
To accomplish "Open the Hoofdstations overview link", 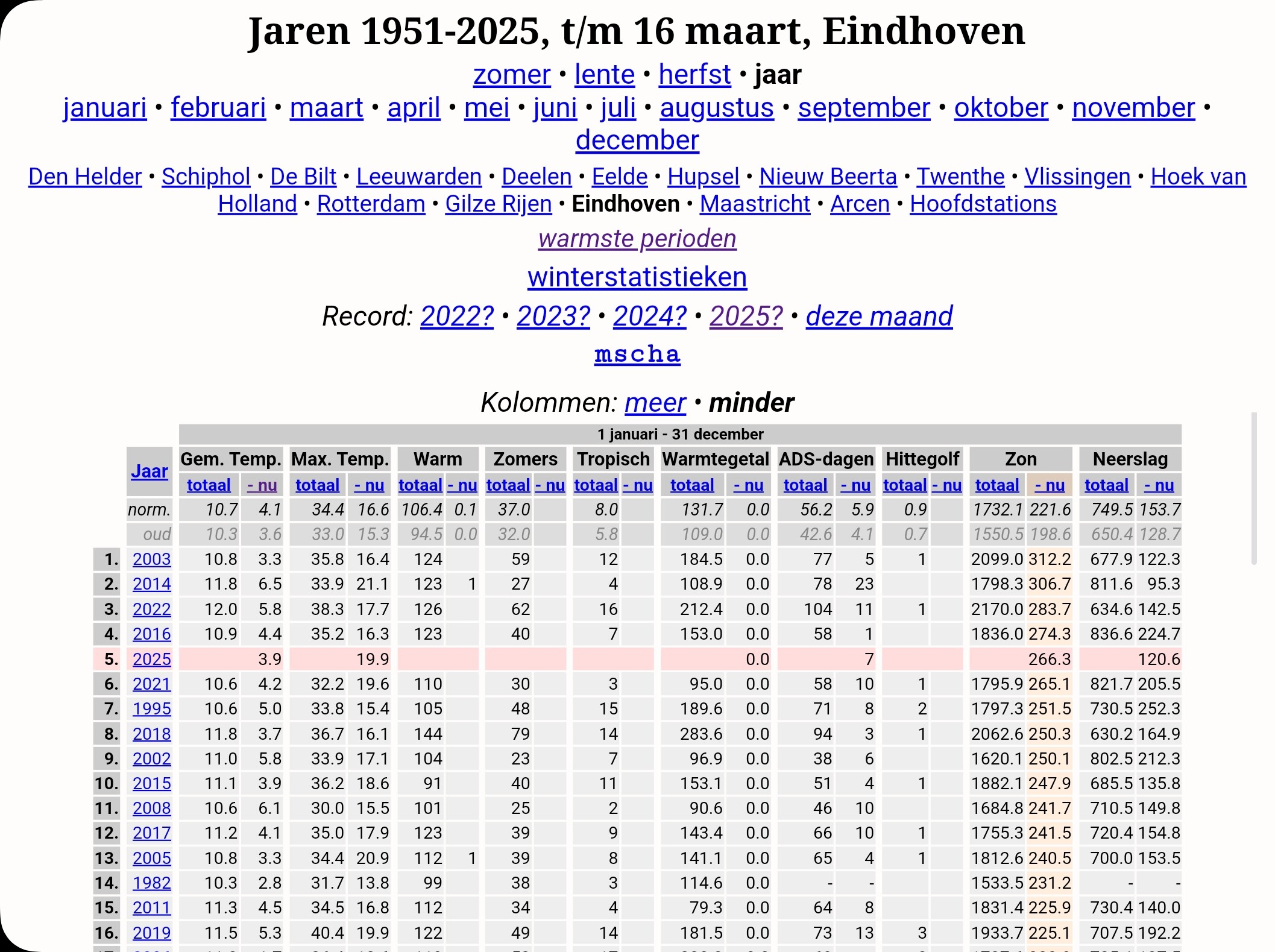I will click(x=982, y=204).
